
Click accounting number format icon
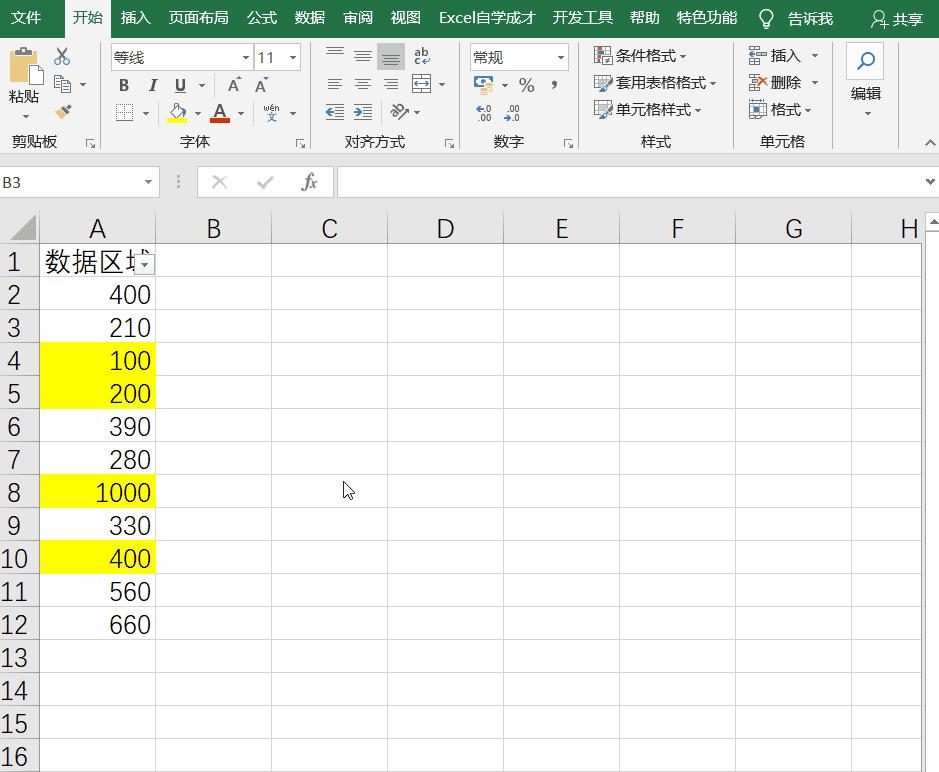[x=484, y=84]
